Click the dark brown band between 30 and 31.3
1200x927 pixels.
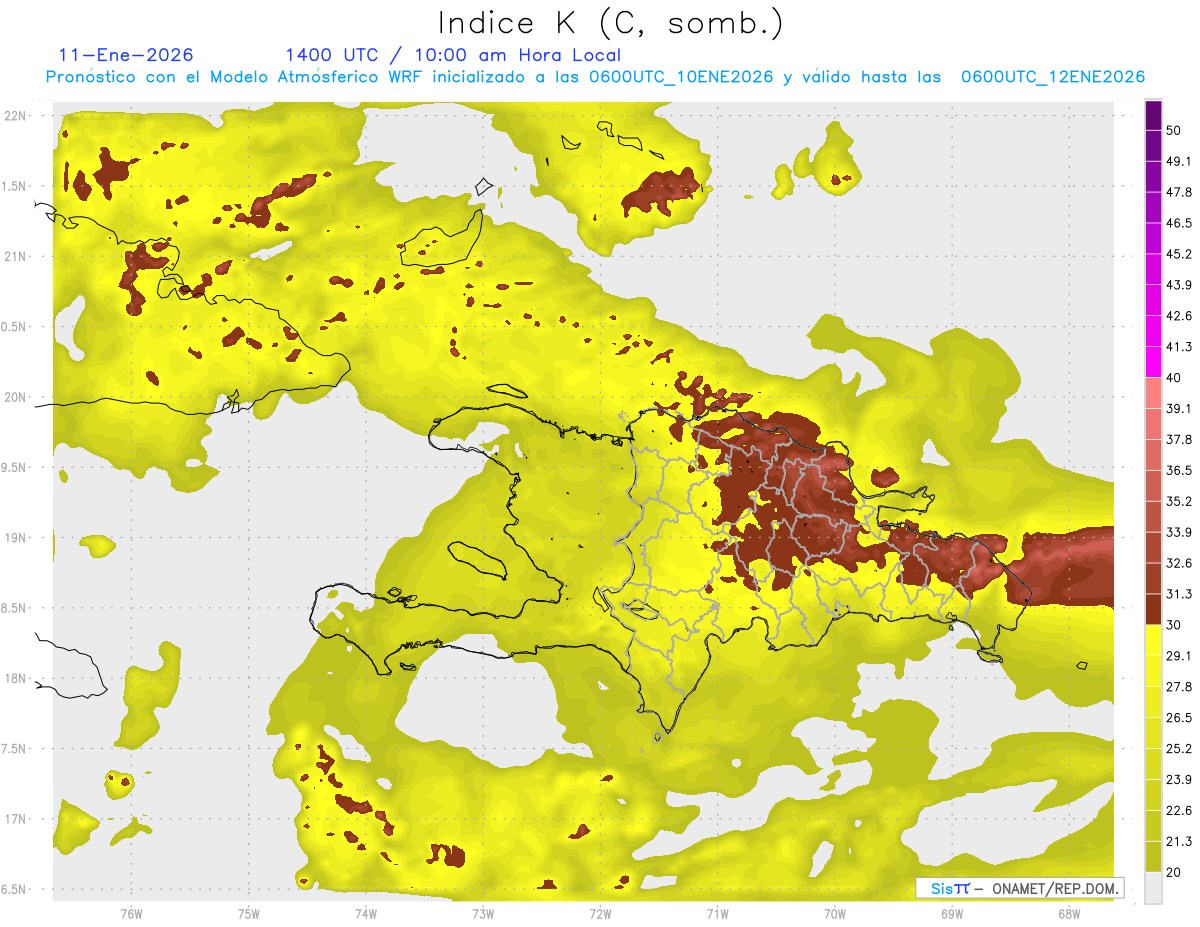[1153, 610]
